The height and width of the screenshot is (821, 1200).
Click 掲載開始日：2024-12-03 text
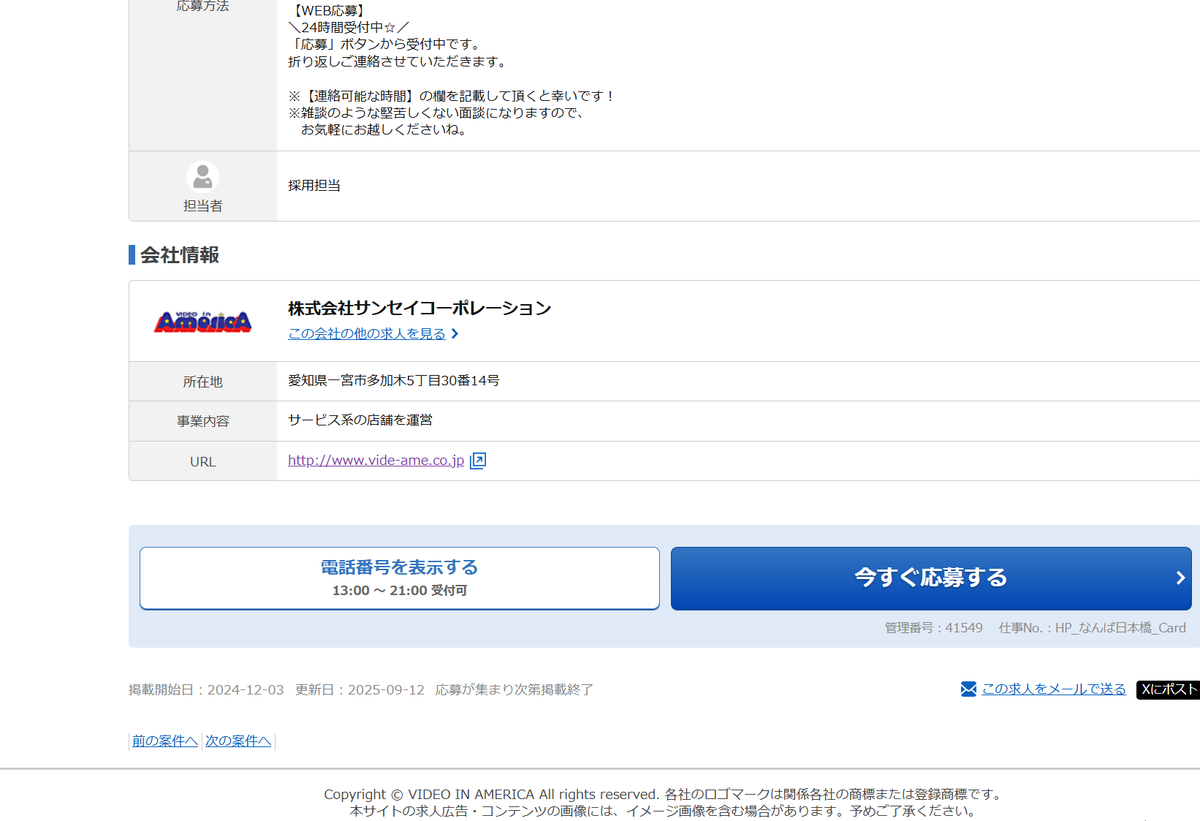pyautogui.click(x=206, y=690)
